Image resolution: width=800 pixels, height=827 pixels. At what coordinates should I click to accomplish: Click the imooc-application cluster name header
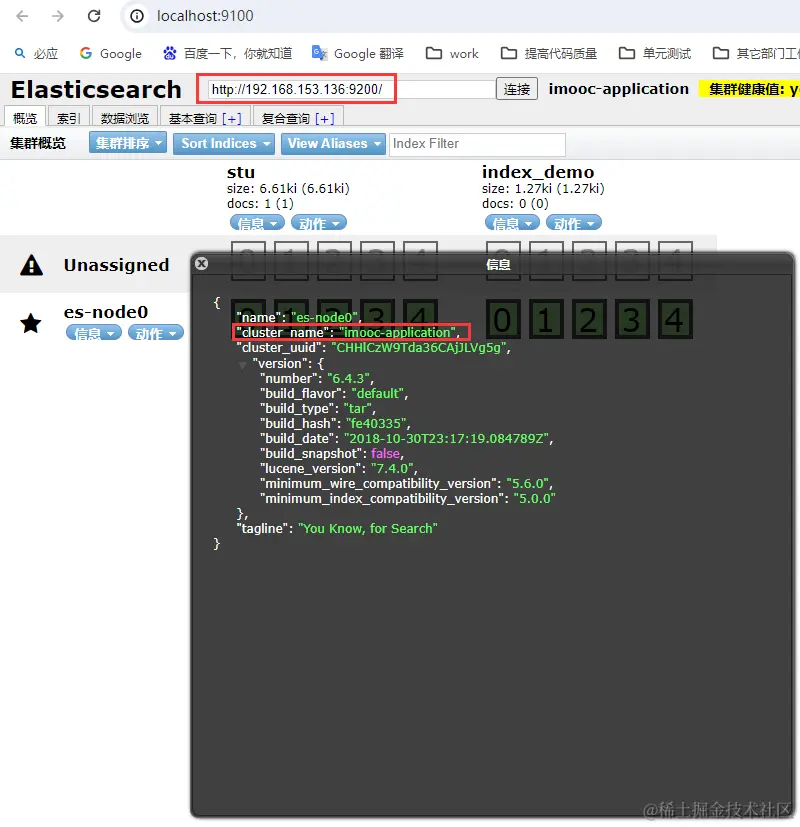[619, 89]
